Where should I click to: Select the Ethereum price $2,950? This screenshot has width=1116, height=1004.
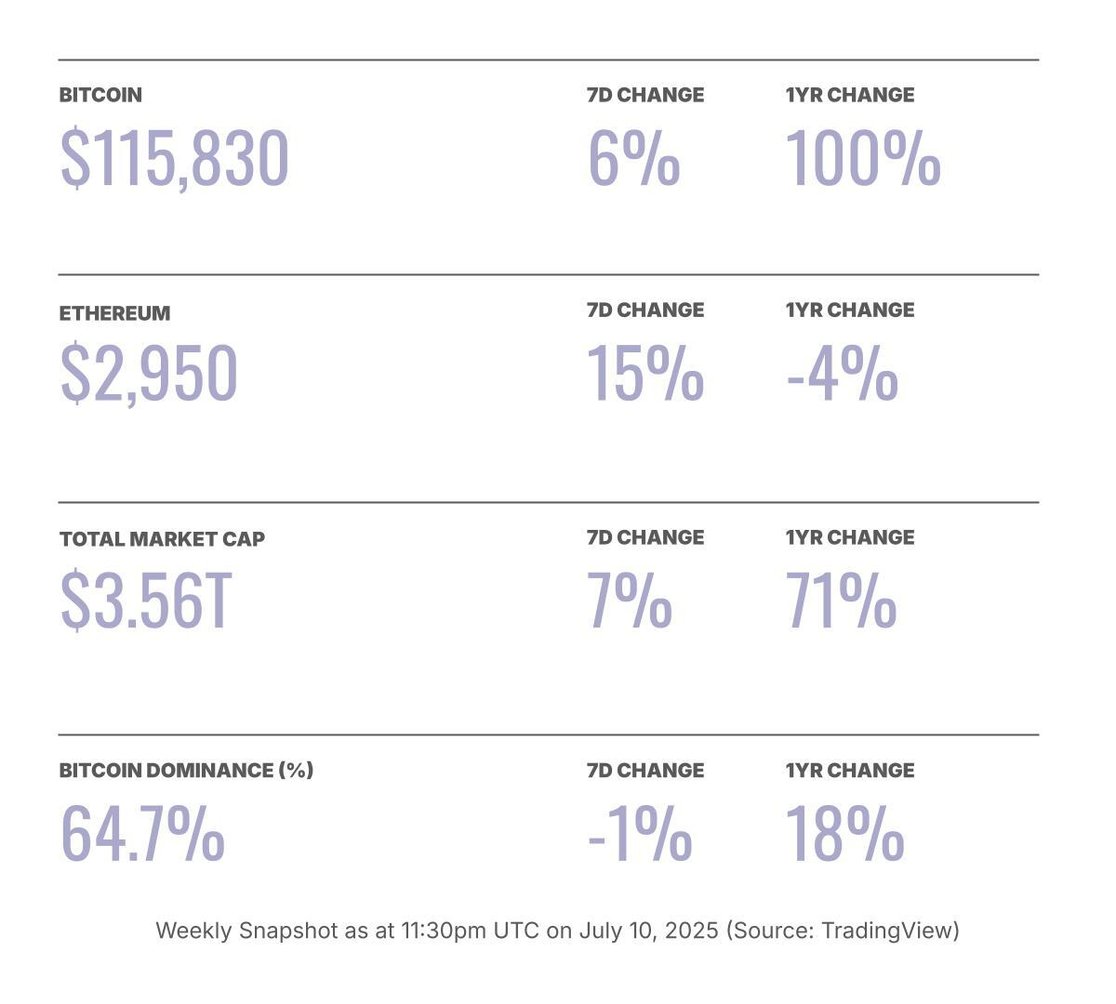point(149,373)
